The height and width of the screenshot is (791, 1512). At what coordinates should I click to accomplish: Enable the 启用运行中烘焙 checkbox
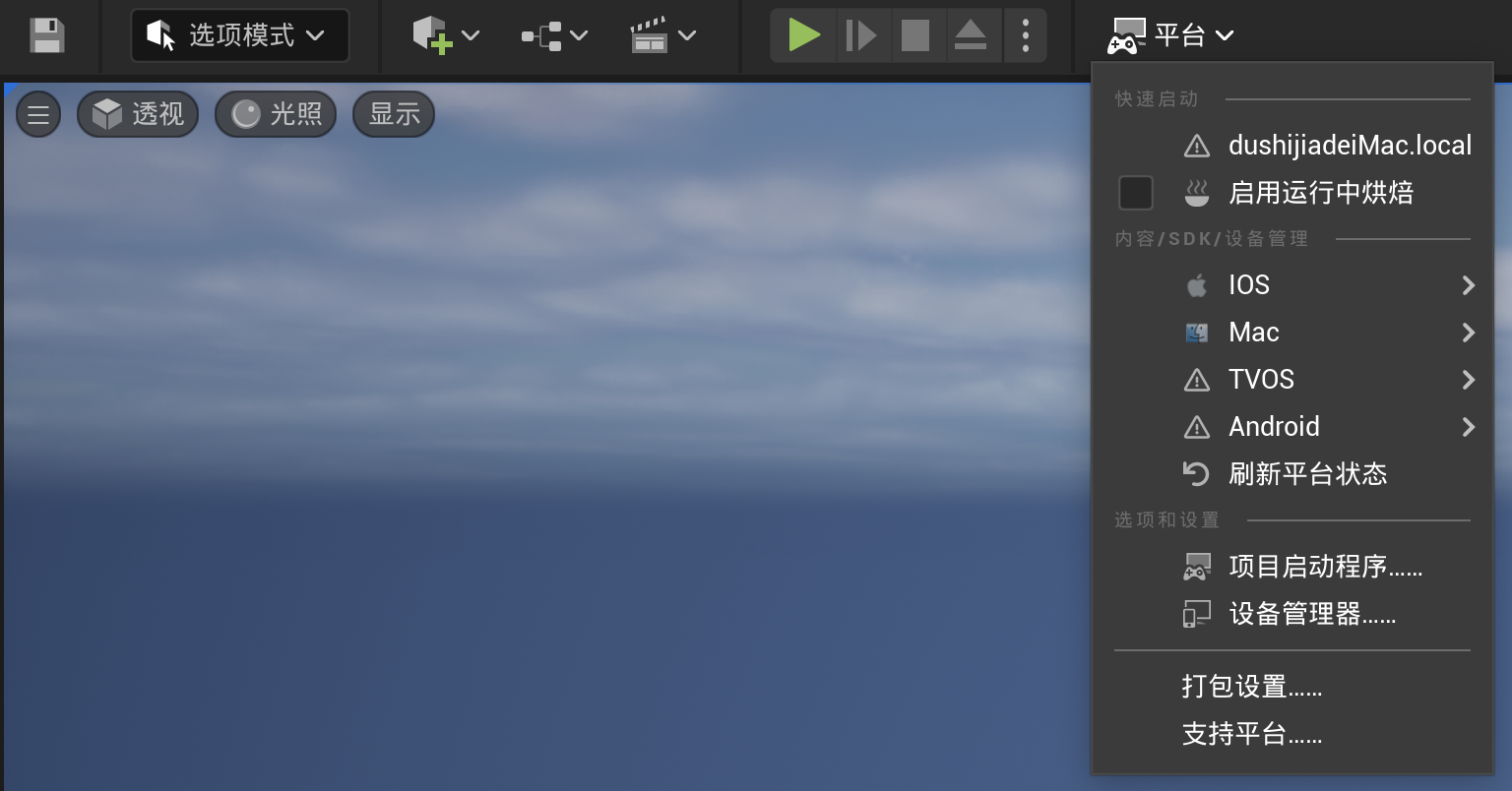point(1135,193)
